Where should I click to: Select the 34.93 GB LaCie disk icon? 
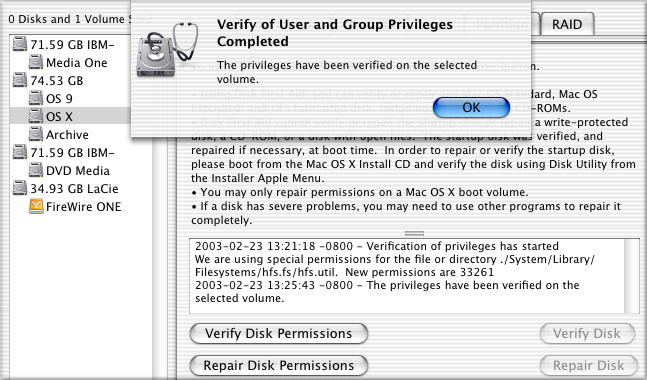tap(20, 188)
